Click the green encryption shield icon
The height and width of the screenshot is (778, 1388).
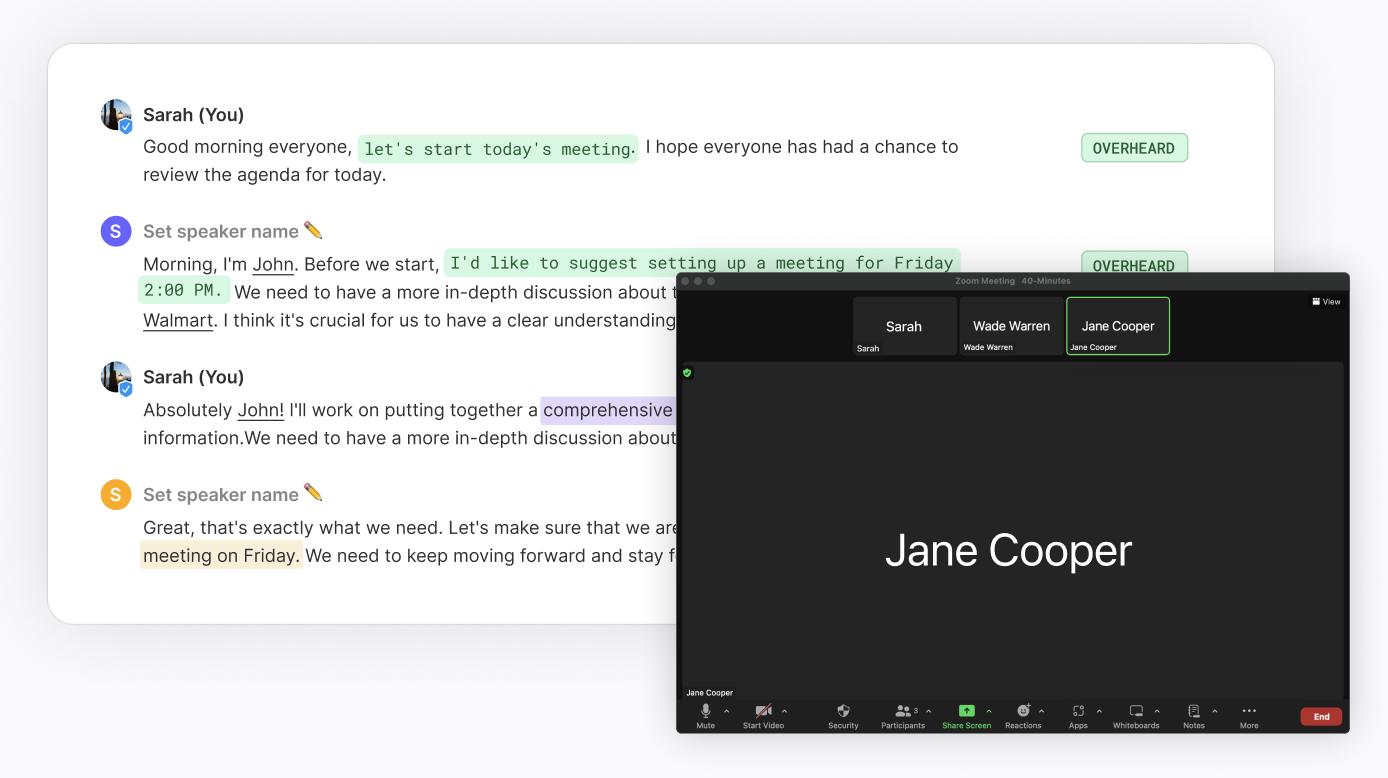[x=687, y=372]
